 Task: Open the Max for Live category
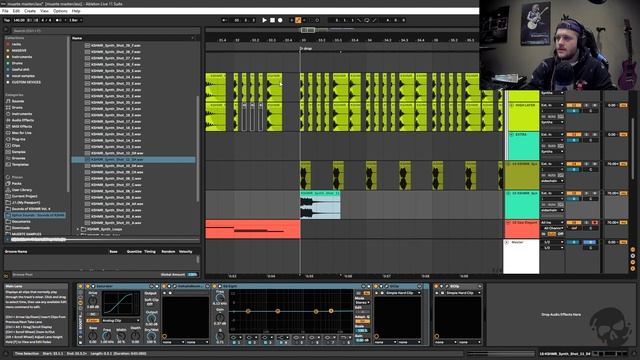[21, 133]
